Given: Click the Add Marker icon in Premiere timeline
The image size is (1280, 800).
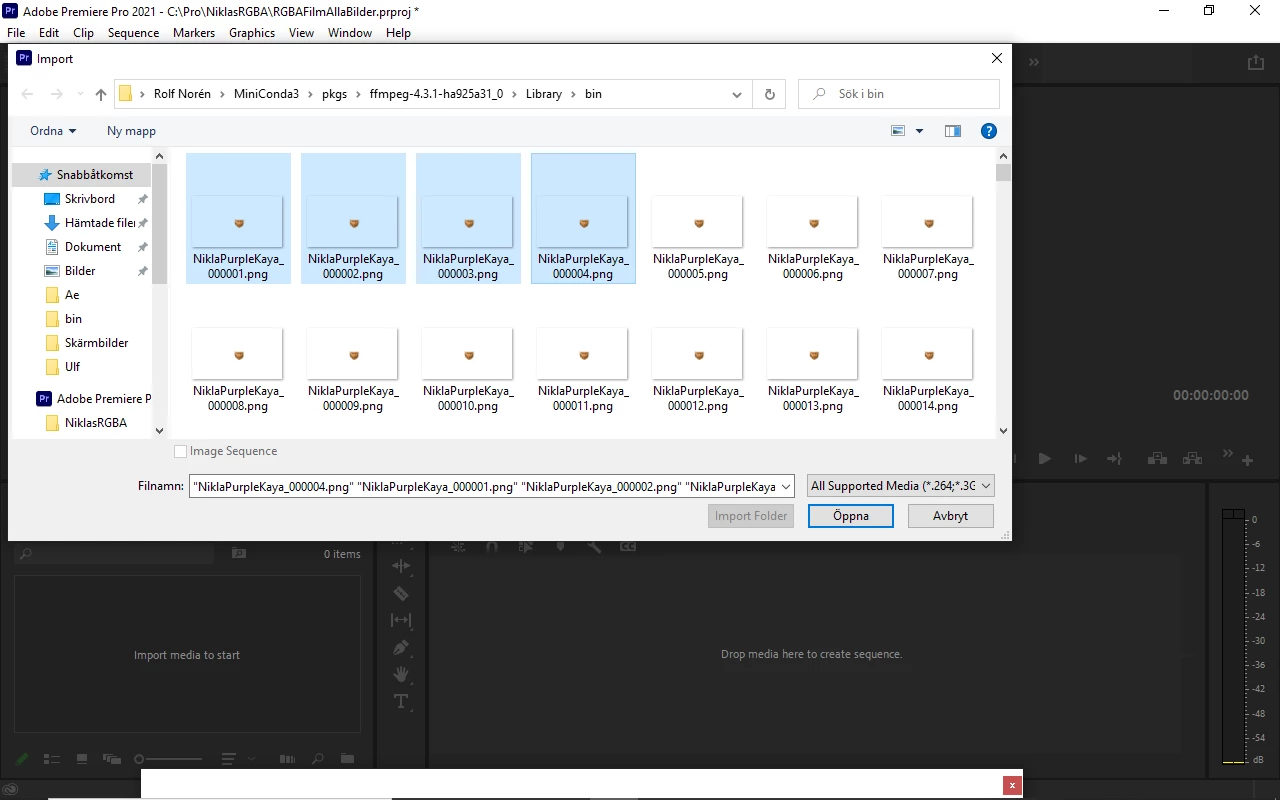Looking at the screenshot, I should [x=560, y=547].
